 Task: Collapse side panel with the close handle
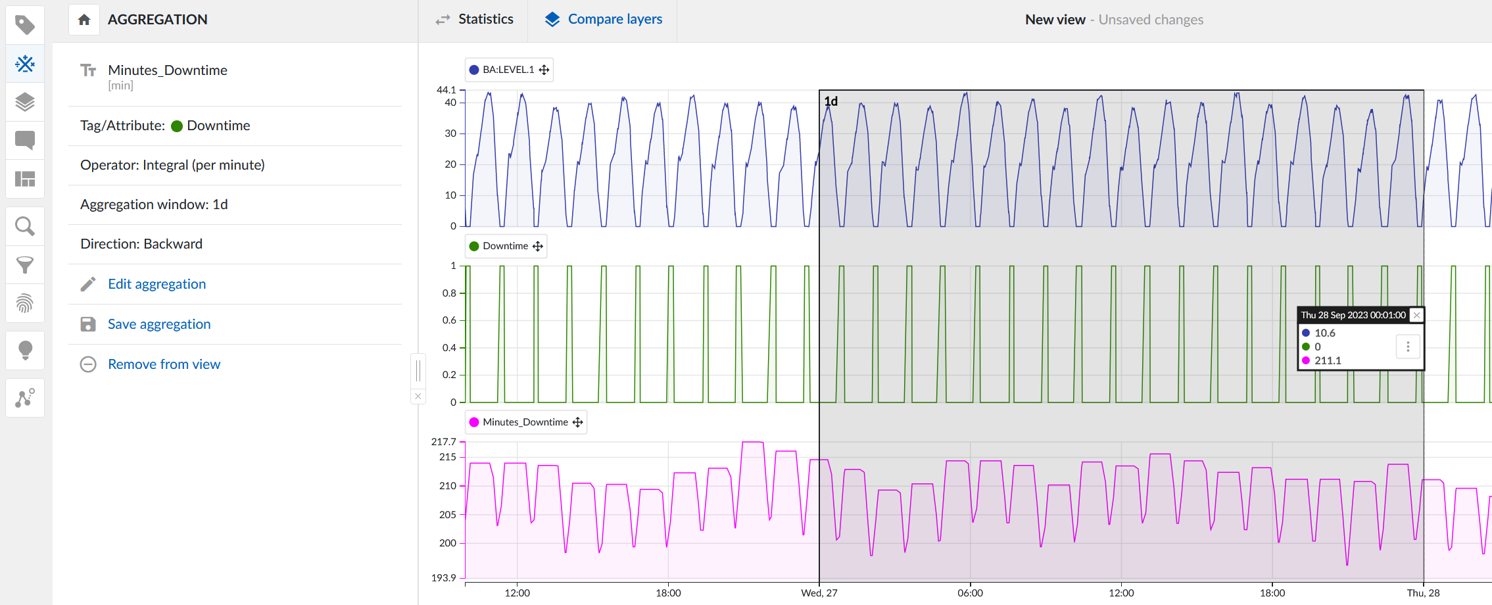(x=418, y=396)
